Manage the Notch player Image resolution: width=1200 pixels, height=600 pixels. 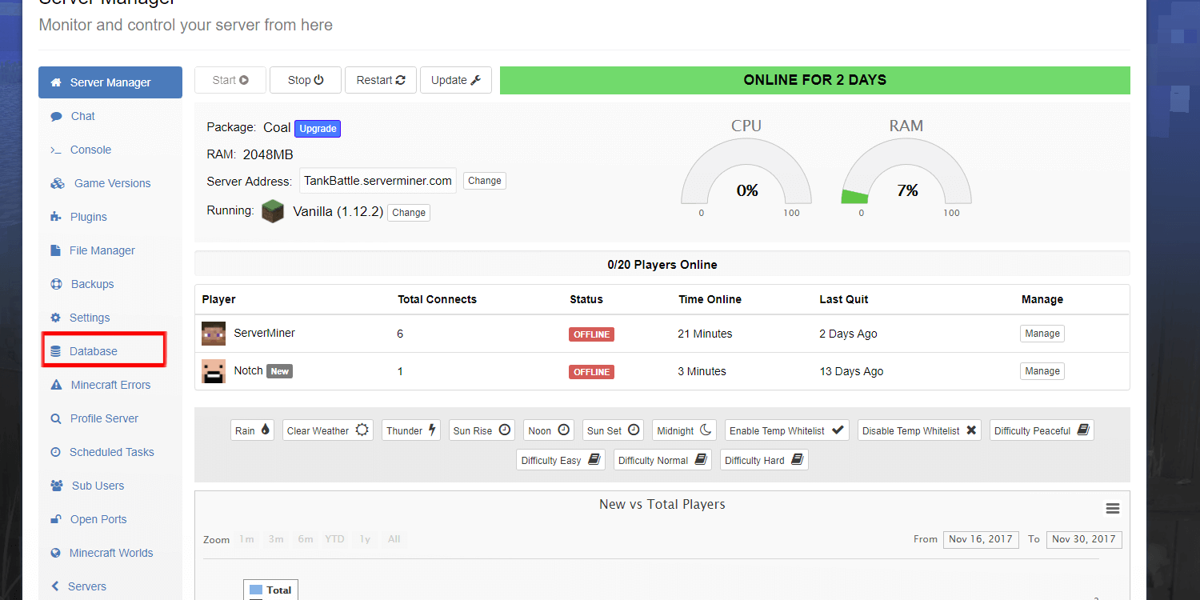tap(1042, 371)
